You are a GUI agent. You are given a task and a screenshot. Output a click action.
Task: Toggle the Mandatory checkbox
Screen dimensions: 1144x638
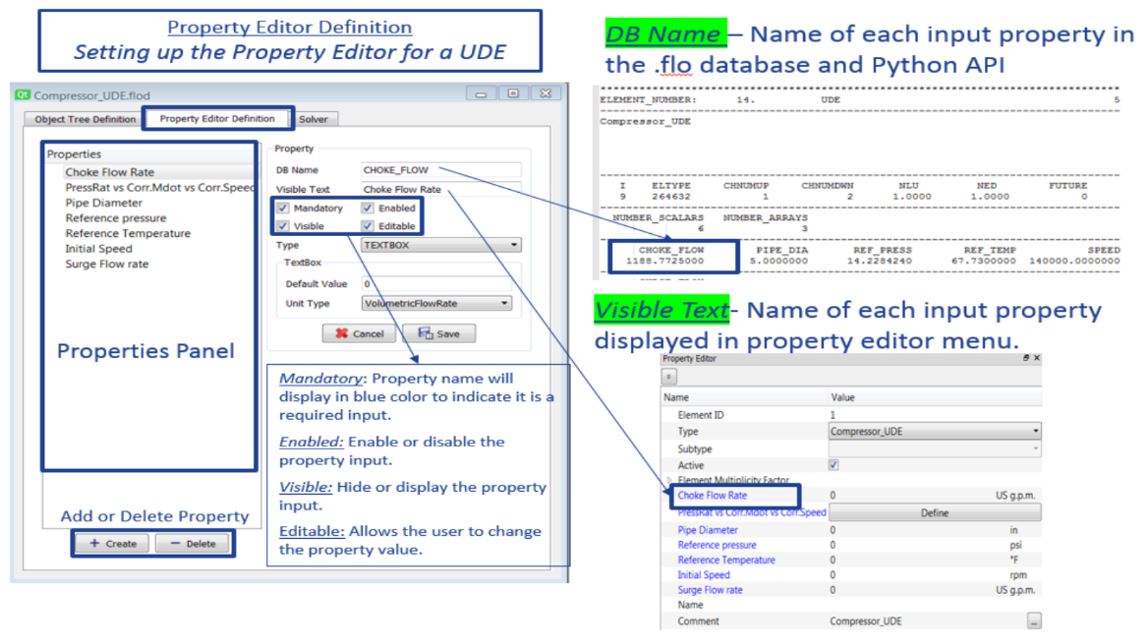tap(284, 209)
